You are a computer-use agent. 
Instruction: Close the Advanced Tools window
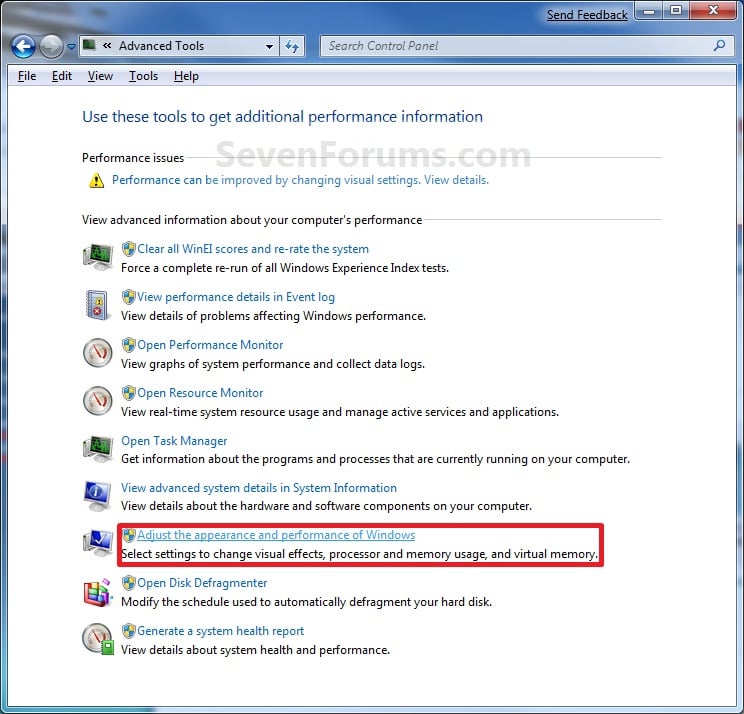[714, 11]
